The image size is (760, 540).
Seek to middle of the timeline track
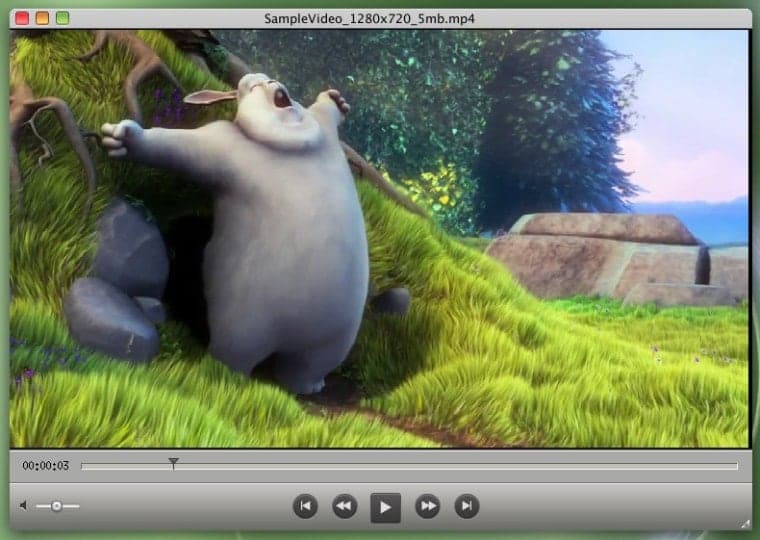coord(410,466)
